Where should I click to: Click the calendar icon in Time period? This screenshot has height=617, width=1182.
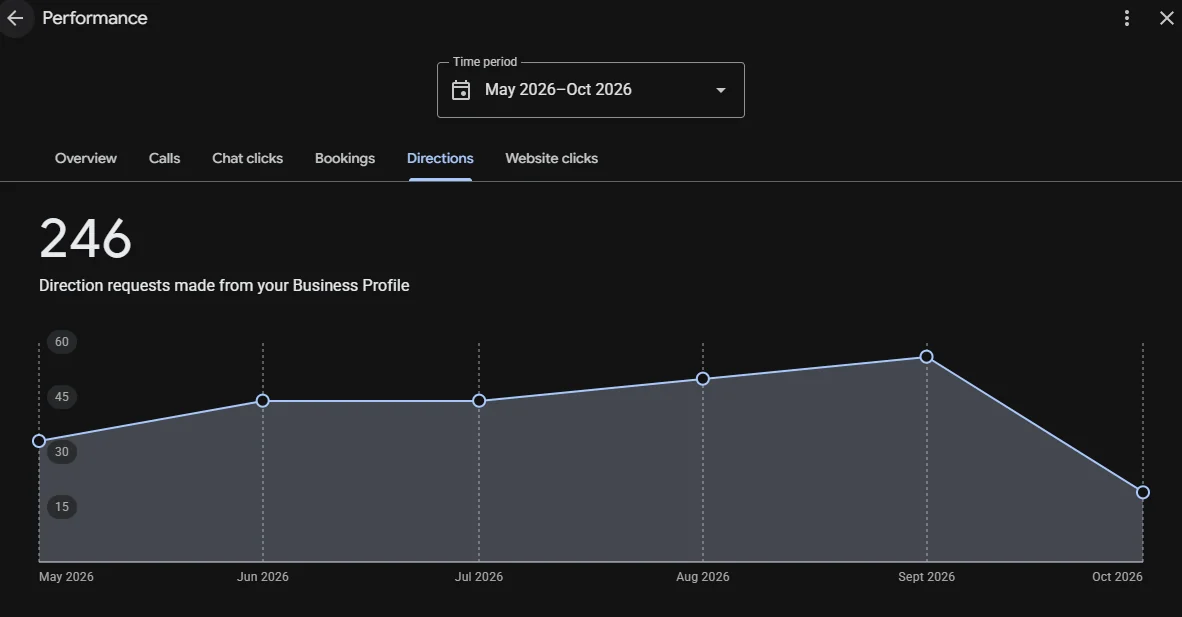(x=461, y=90)
